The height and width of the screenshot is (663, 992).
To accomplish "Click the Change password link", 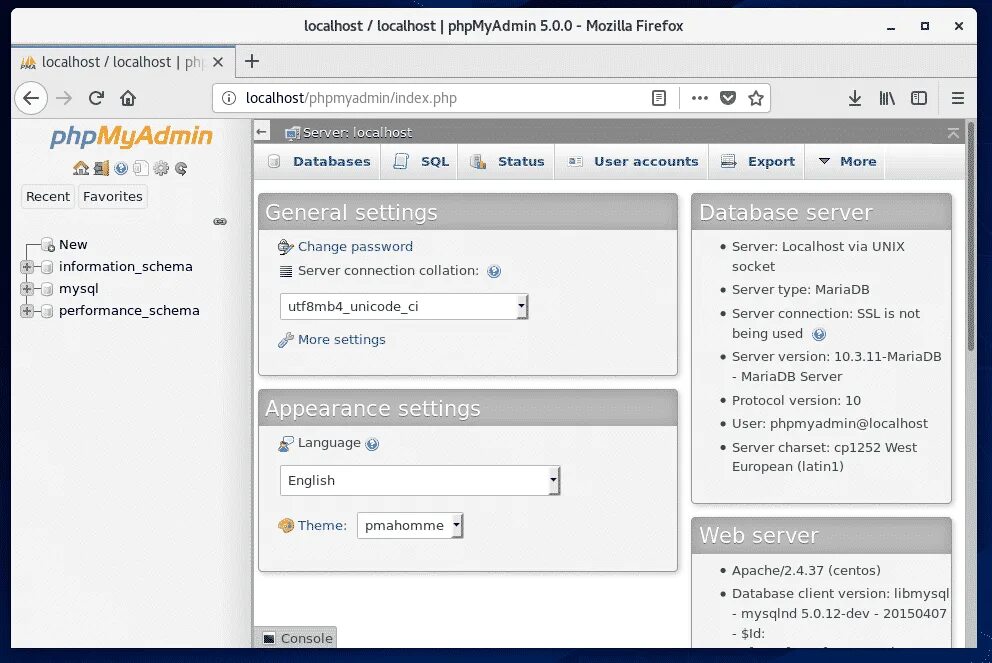I will pyautogui.click(x=355, y=246).
